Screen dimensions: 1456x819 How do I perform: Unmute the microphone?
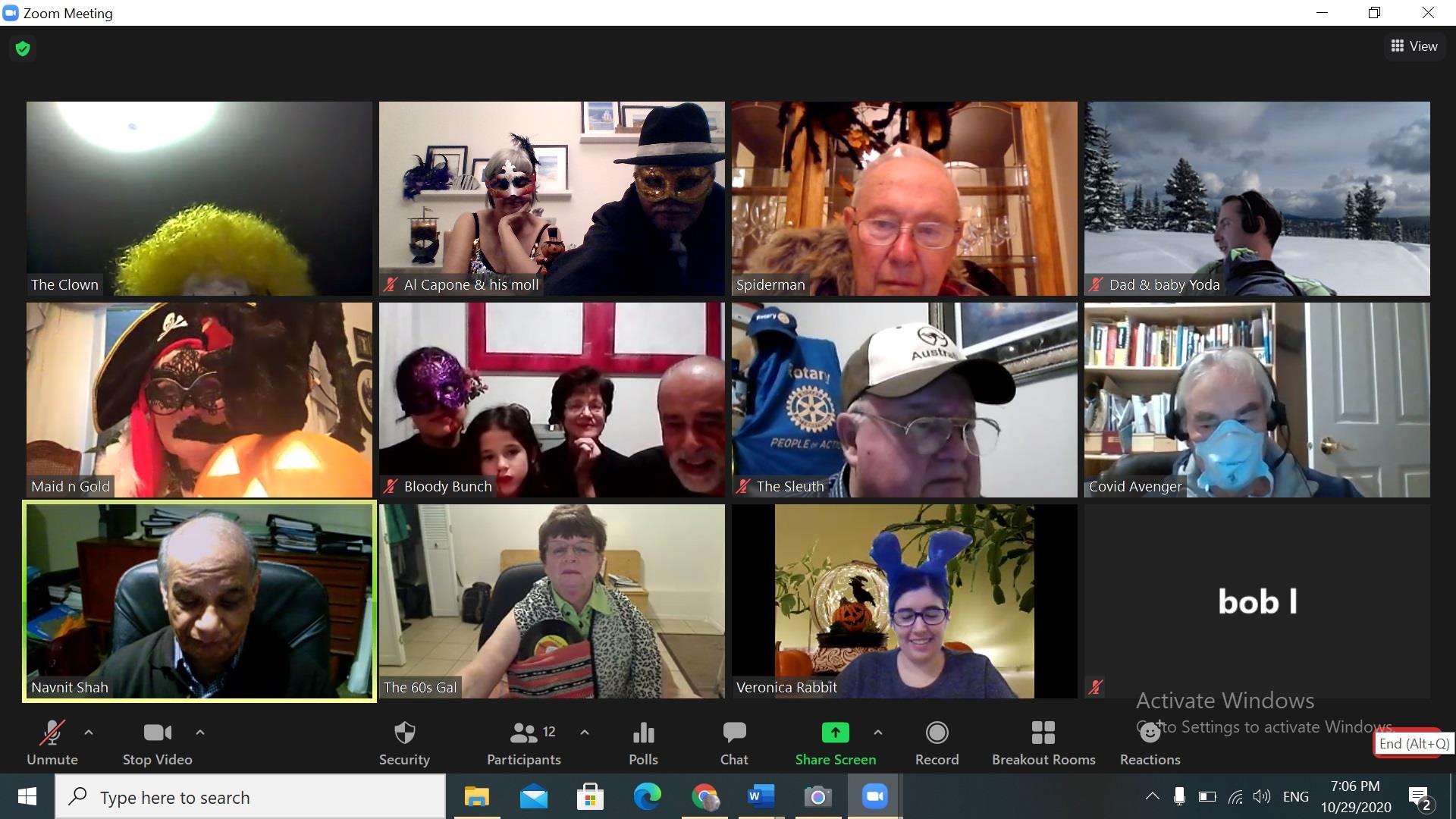(52, 743)
